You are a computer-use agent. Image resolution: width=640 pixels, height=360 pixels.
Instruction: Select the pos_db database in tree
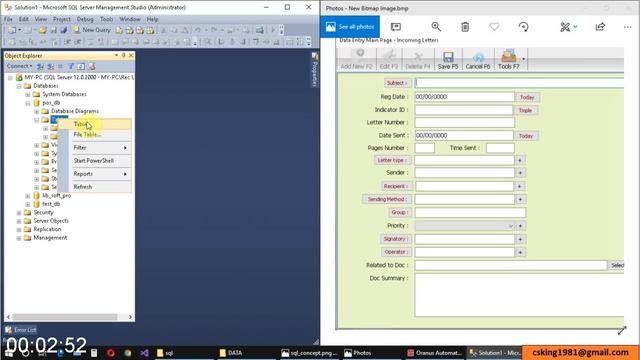pos(51,103)
